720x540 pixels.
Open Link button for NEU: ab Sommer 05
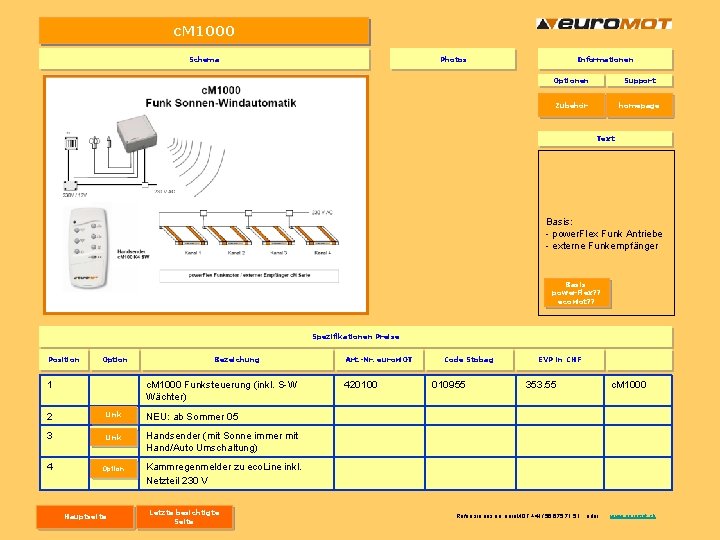(113, 415)
